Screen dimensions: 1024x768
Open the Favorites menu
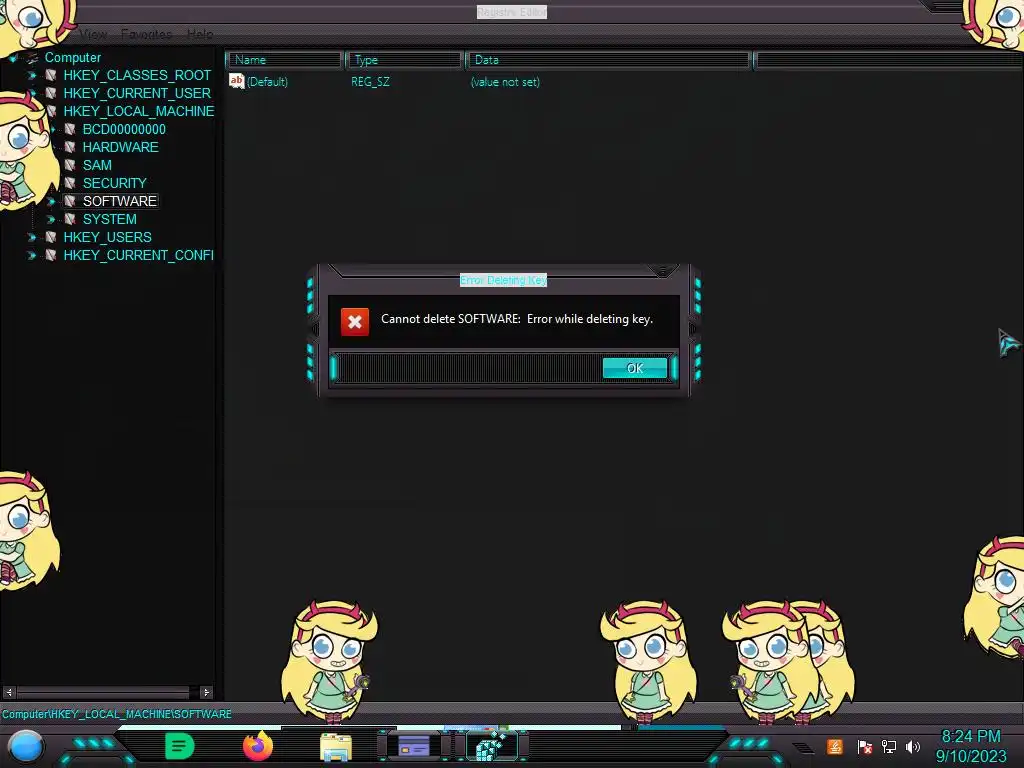(146, 34)
